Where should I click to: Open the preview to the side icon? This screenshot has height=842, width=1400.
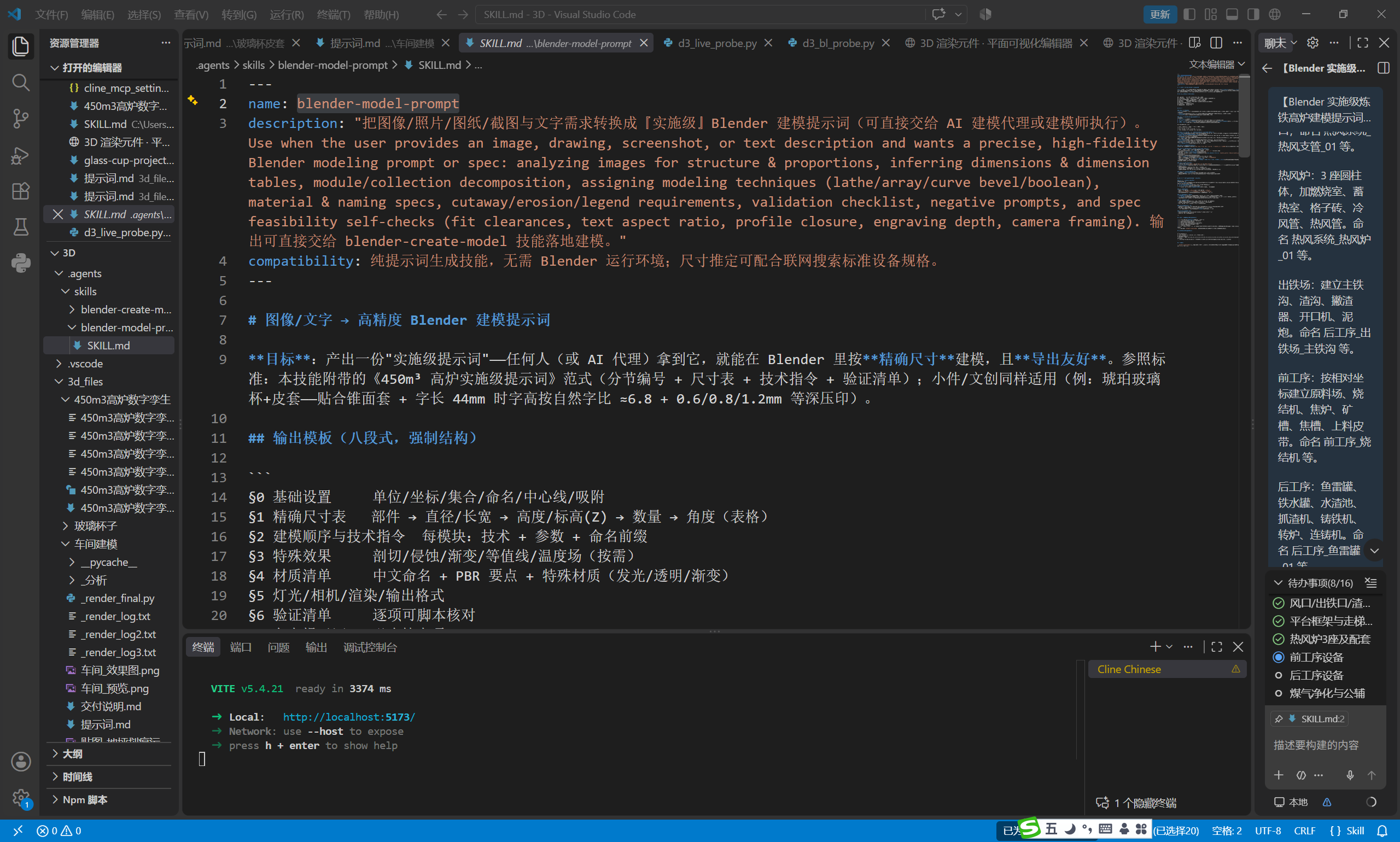click(1194, 43)
